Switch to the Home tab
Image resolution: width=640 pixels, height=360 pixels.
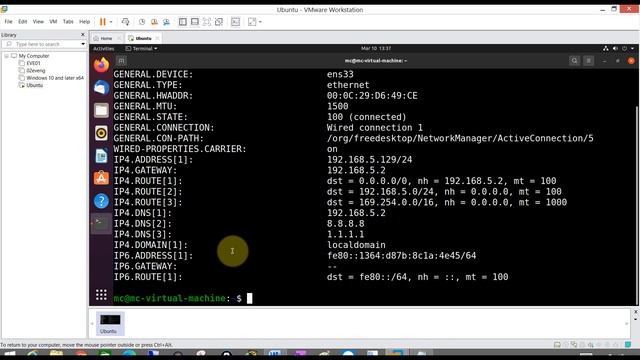106,38
